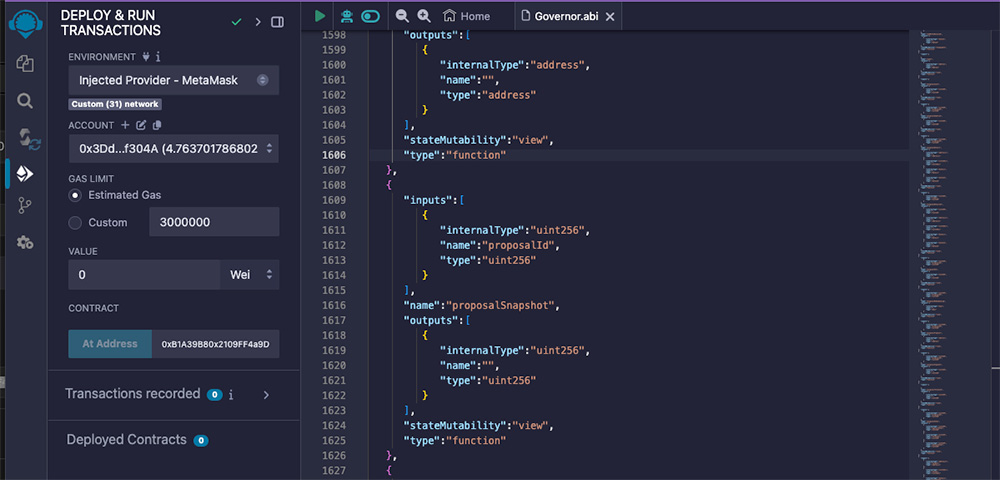Open the Wei unit dropdown

[249, 274]
